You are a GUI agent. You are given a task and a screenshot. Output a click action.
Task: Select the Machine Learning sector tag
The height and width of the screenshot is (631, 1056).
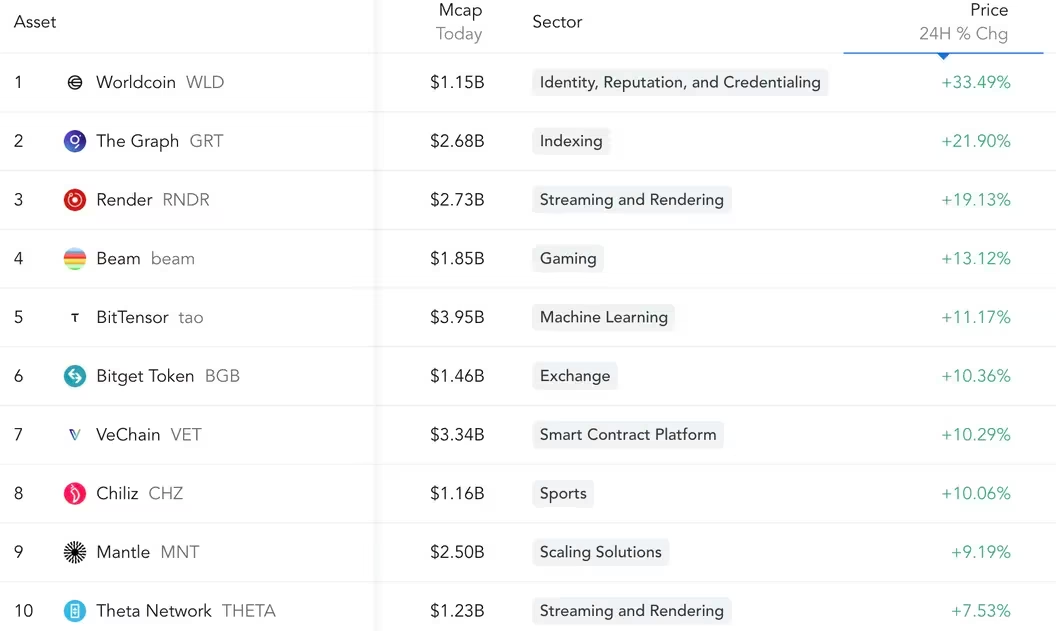click(603, 318)
